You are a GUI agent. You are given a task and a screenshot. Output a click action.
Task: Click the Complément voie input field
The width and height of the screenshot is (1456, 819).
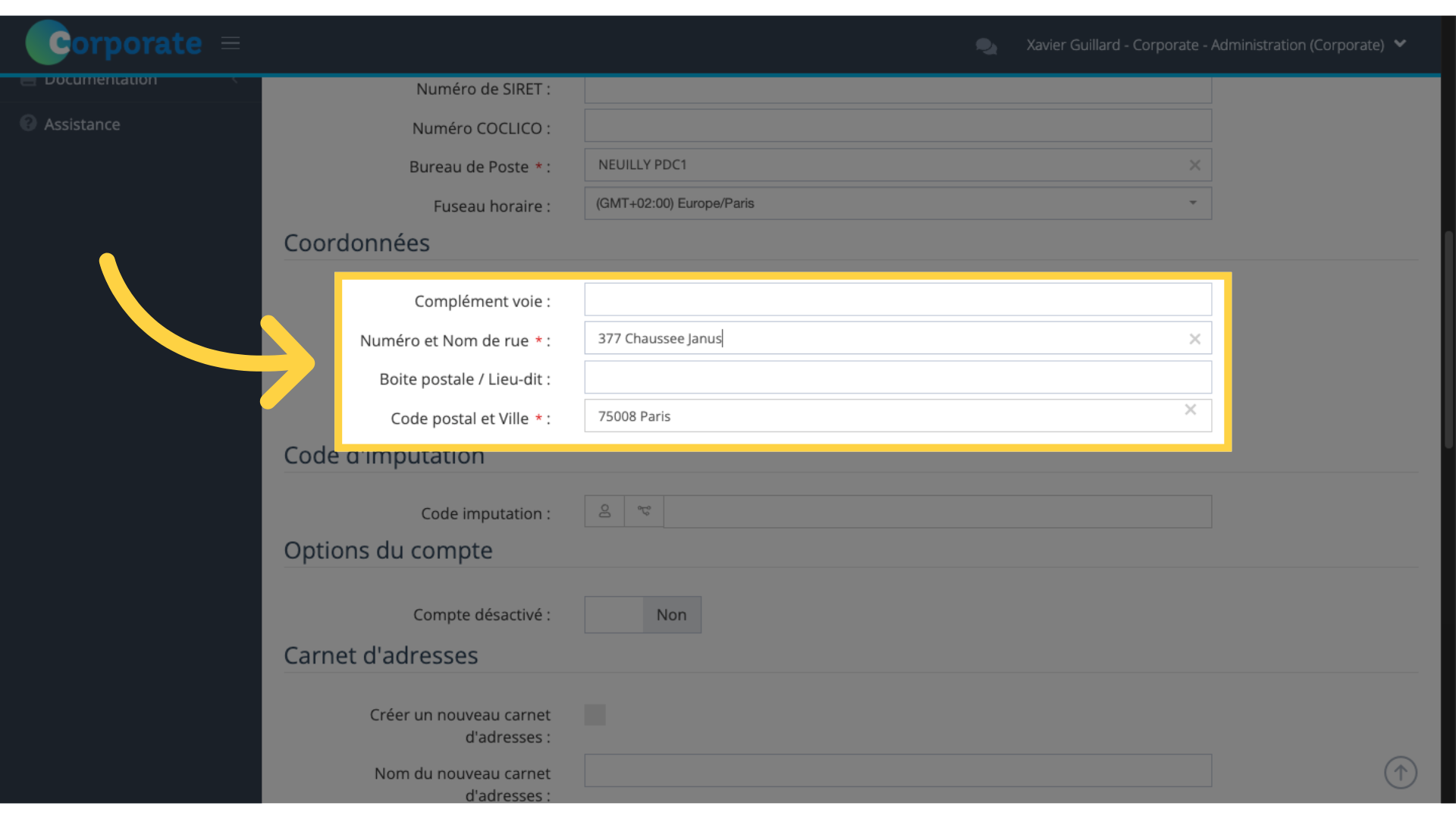(x=897, y=300)
